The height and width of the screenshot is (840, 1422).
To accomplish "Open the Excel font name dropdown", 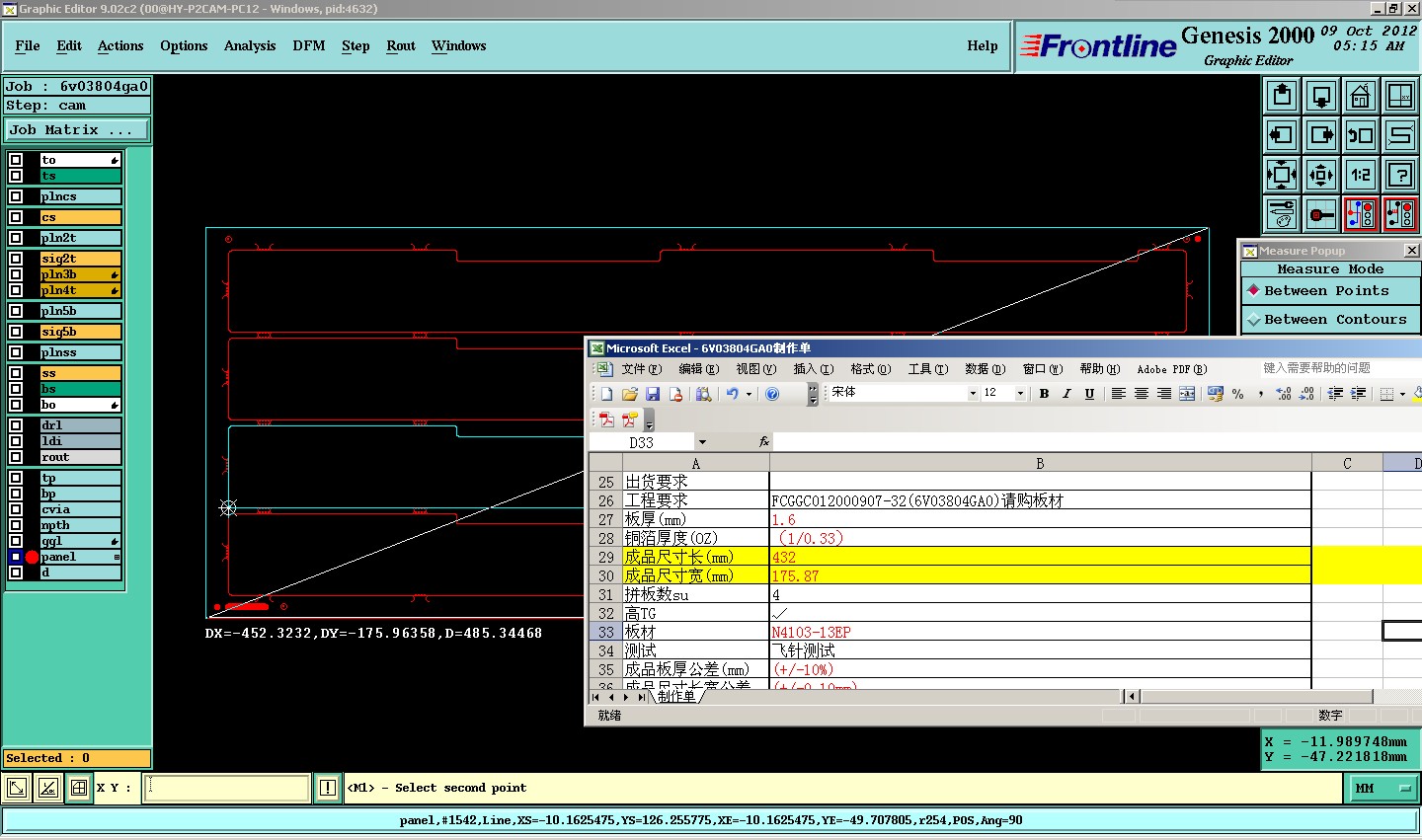I will (973, 394).
